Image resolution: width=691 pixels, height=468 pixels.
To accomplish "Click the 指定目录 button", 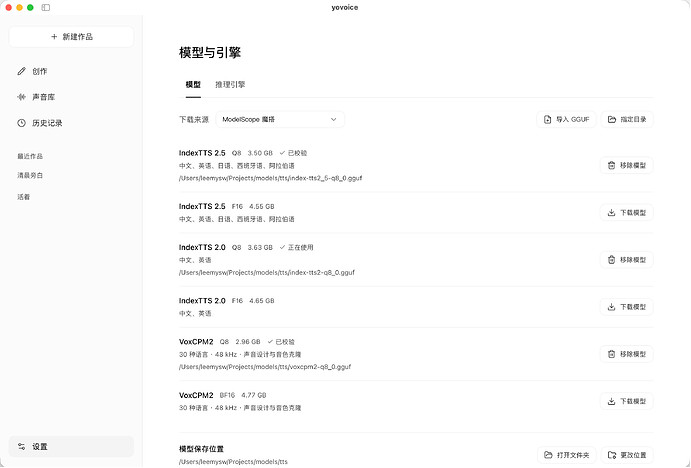I will pyautogui.click(x=627, y=119).
